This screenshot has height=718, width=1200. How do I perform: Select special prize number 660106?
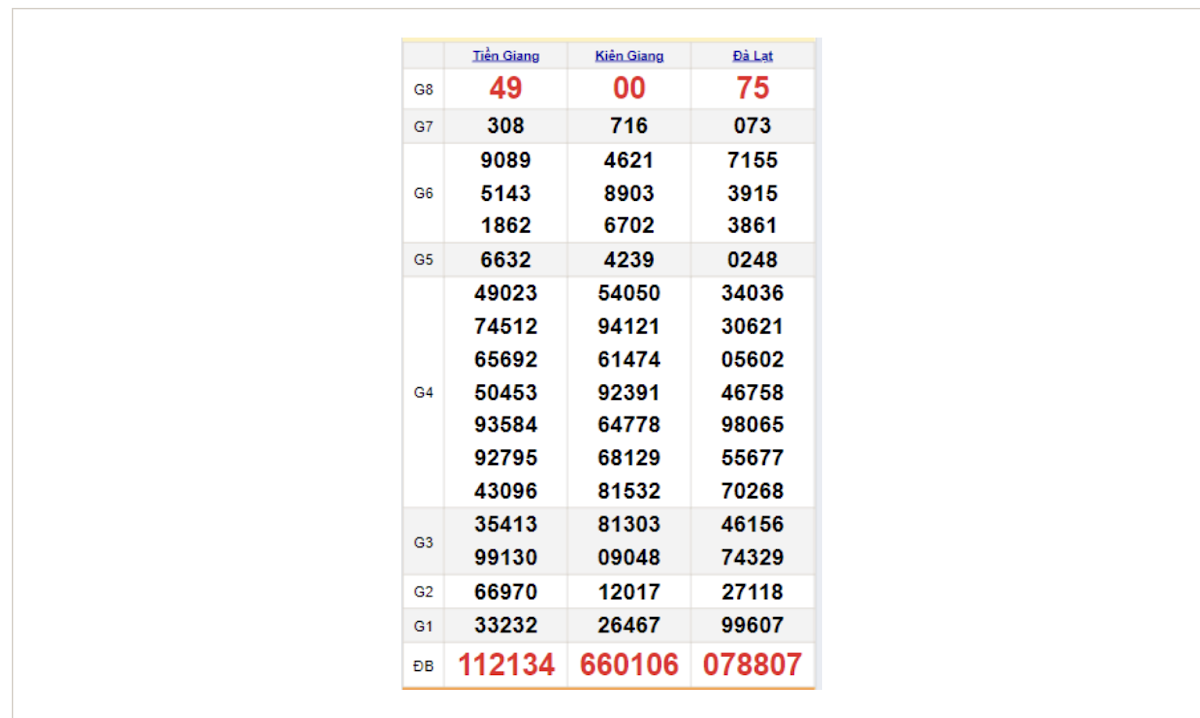click(x=629, y=665)
